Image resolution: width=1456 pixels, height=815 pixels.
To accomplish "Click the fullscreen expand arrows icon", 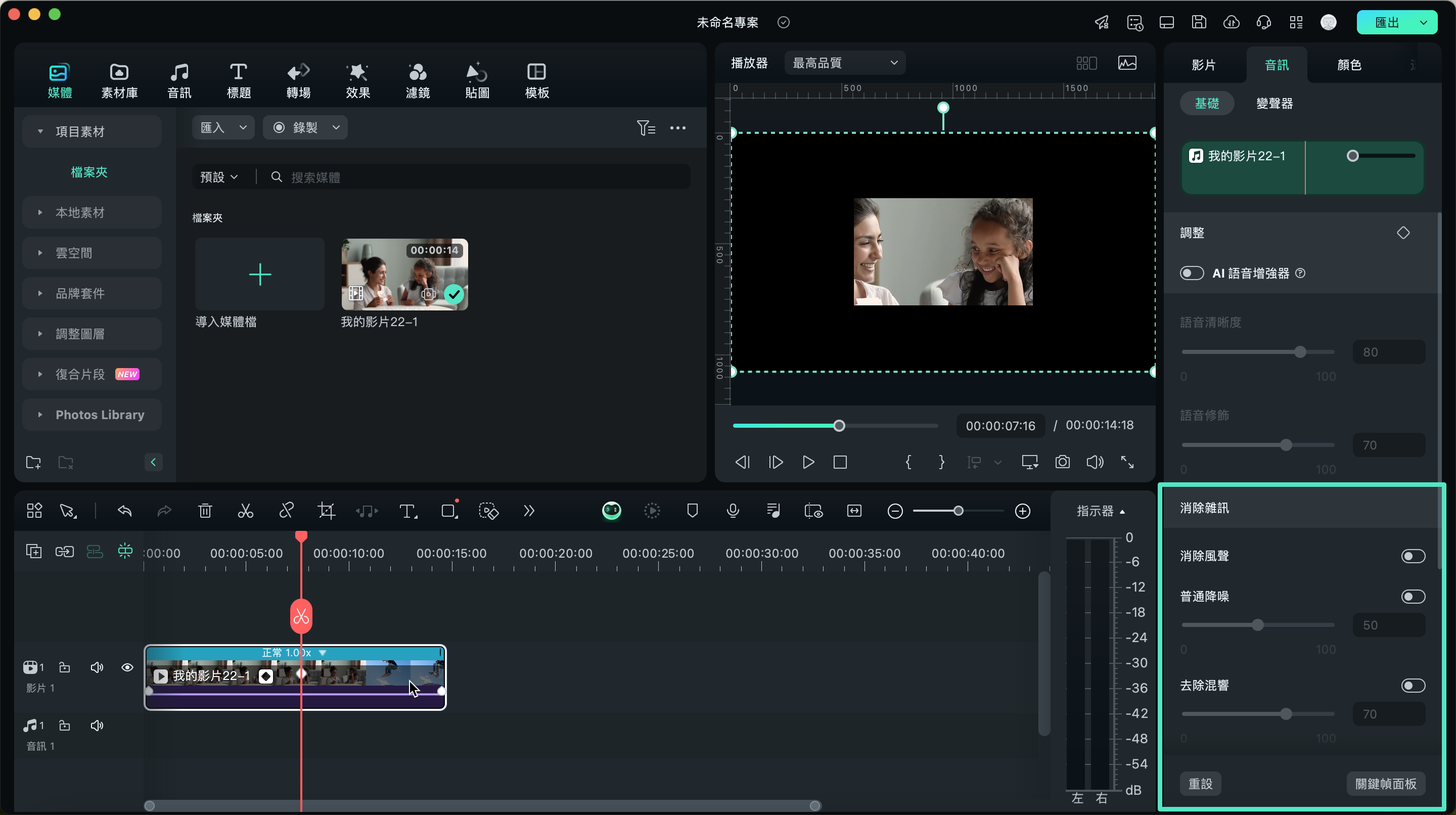I will [x=1127, y=462].
